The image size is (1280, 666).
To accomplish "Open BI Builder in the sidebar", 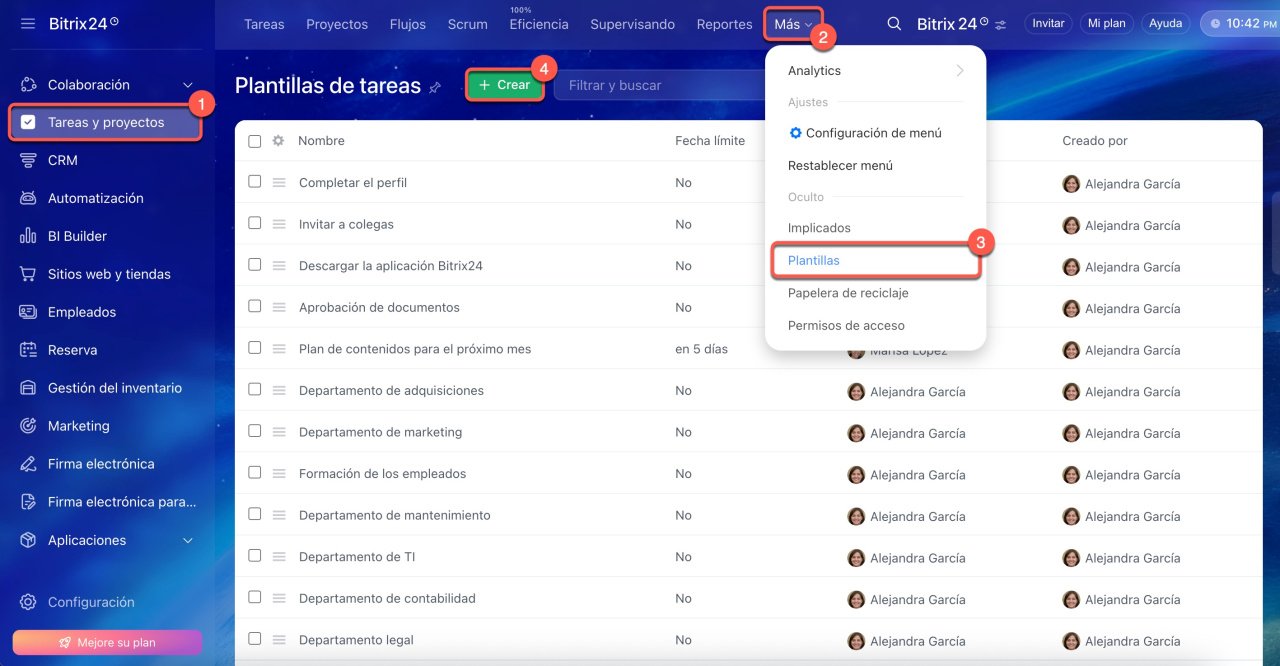I will [77, 236].
